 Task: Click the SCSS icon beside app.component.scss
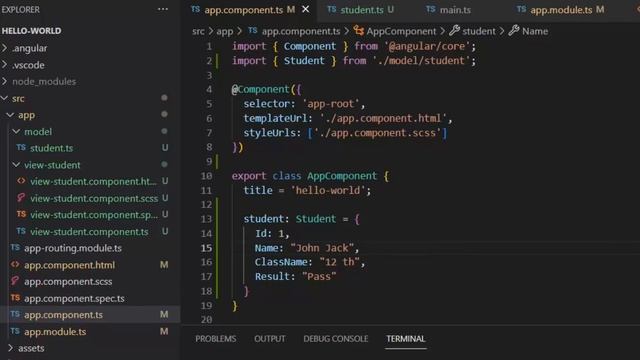pyautogui.click(x=15, y=281)
